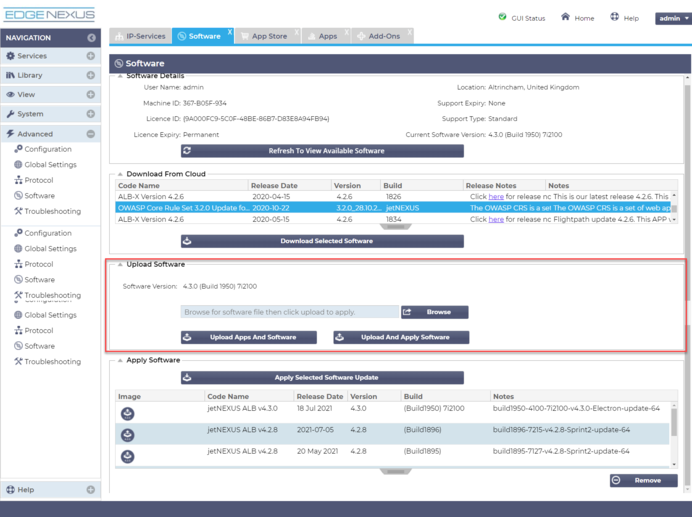This screenshot has width=692, height=517.
Task: Click the Browse button
Action: coord(435,312)
